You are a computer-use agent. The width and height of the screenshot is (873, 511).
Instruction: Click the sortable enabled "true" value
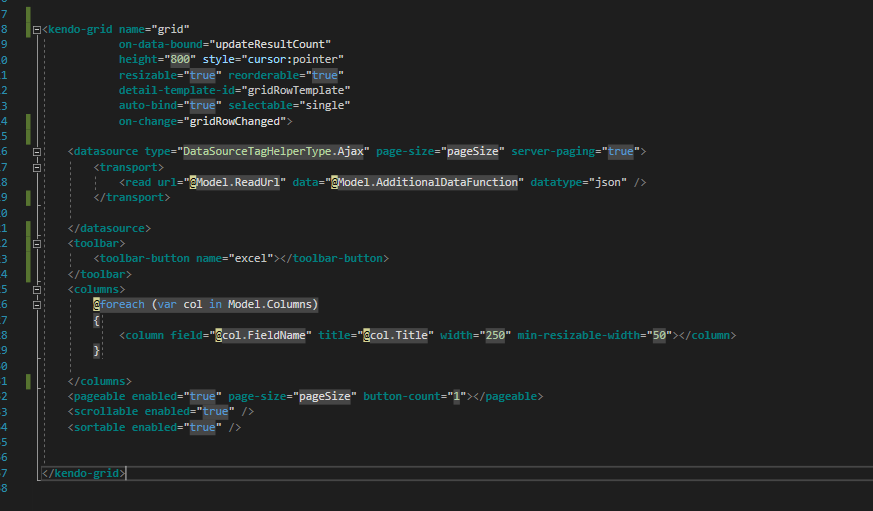pos(202,427)
